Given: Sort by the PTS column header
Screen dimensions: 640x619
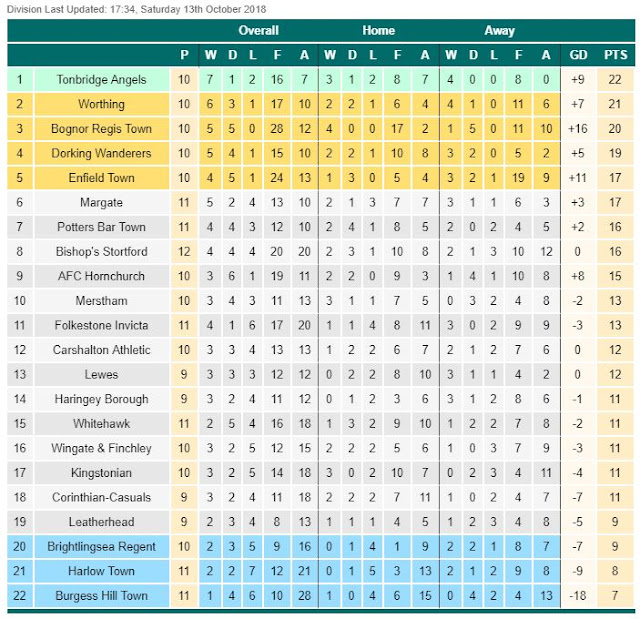Looking at the screenshot, I should (x=615, y=55).
